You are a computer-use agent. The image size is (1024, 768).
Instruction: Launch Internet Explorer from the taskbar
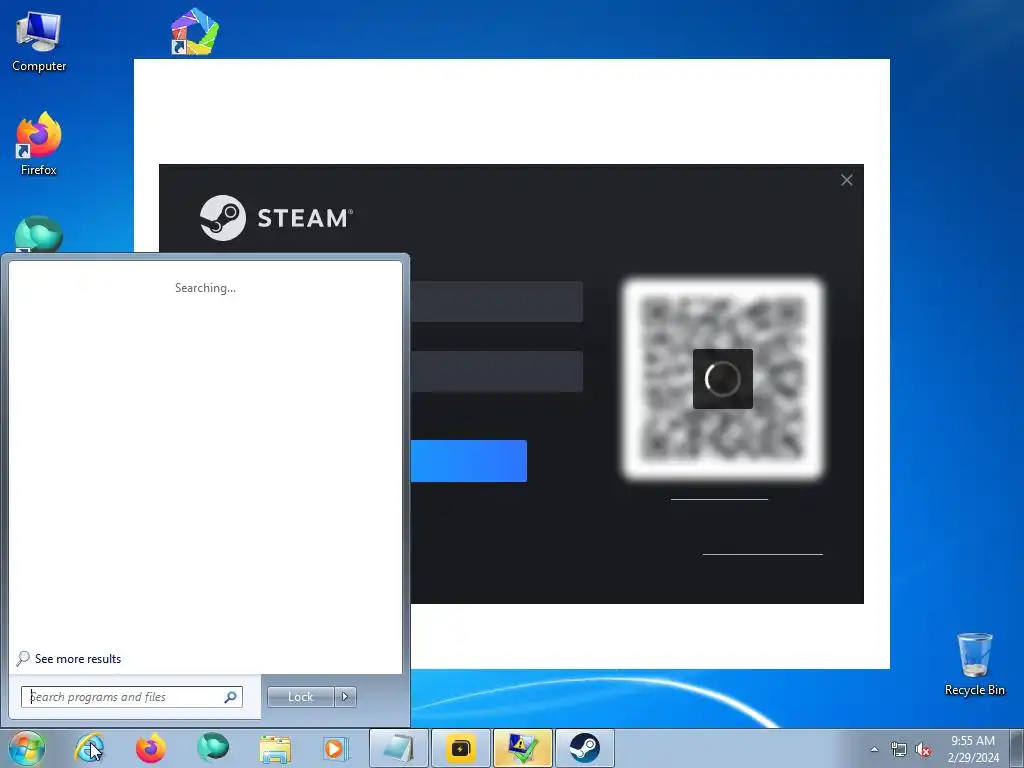click(x=89, y=748)
